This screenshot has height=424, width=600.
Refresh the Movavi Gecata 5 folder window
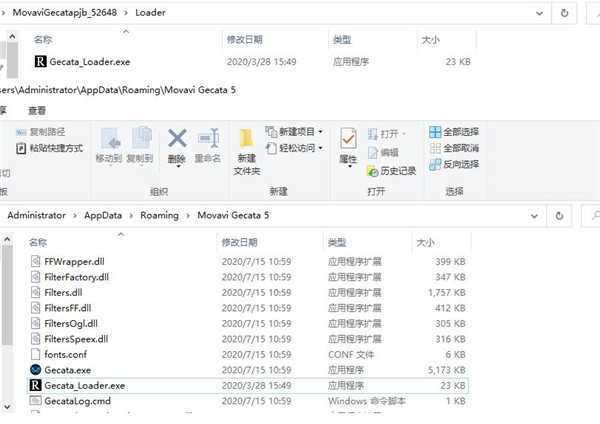pyautogui.click(x=559, y=216)
